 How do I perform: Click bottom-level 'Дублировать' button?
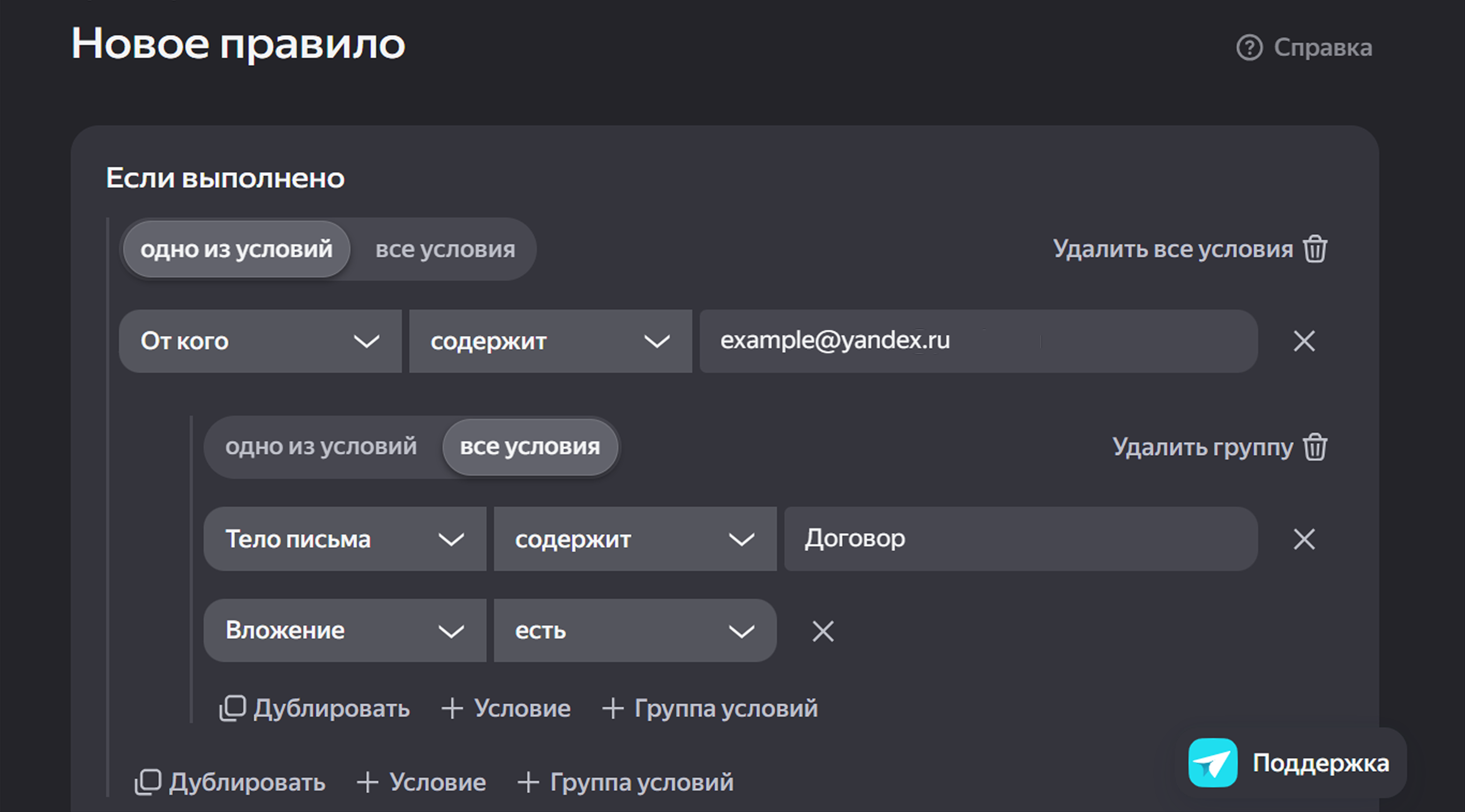[230, 783]
